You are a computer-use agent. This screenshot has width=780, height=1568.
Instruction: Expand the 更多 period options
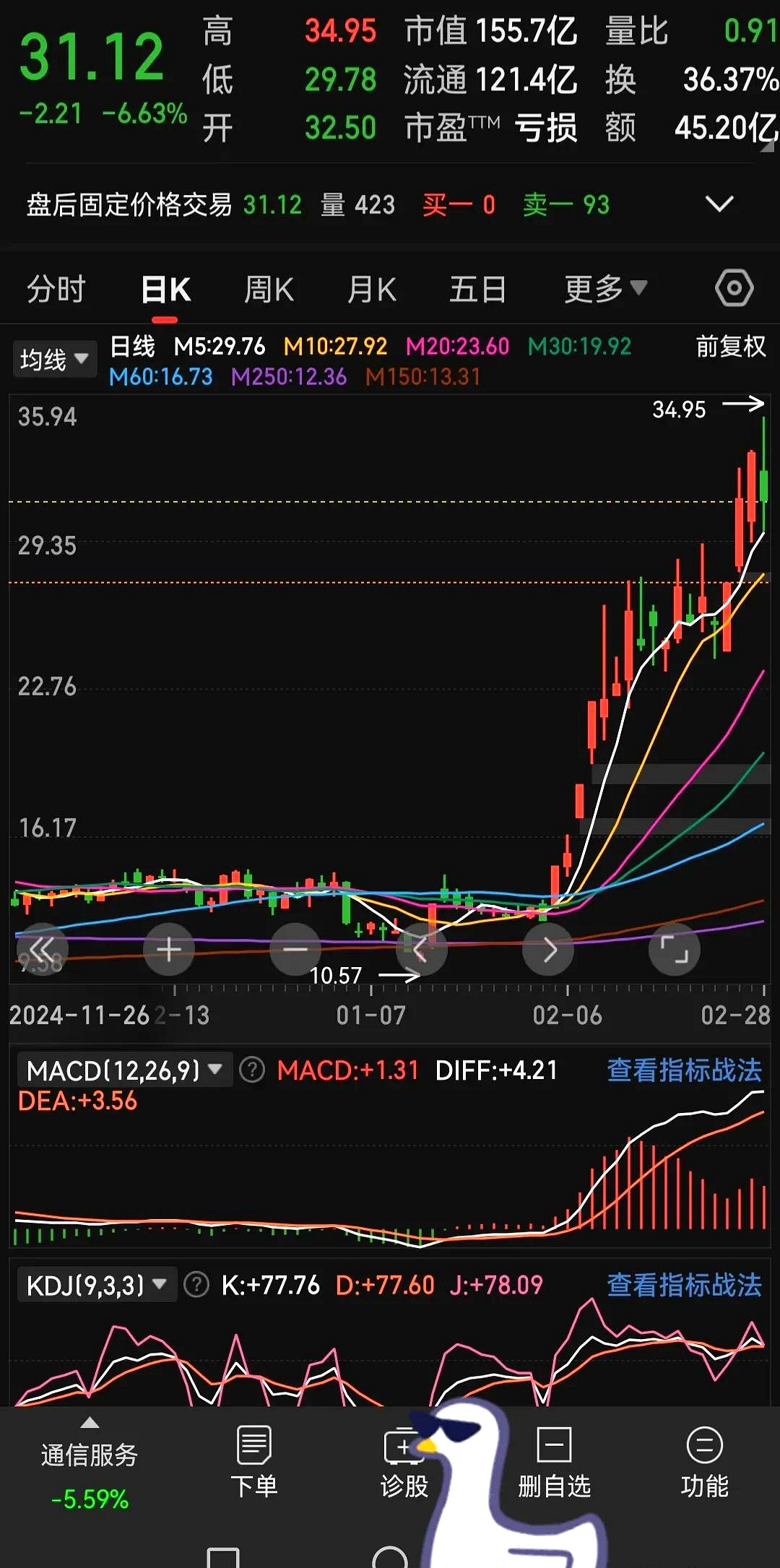coord(604,290)
